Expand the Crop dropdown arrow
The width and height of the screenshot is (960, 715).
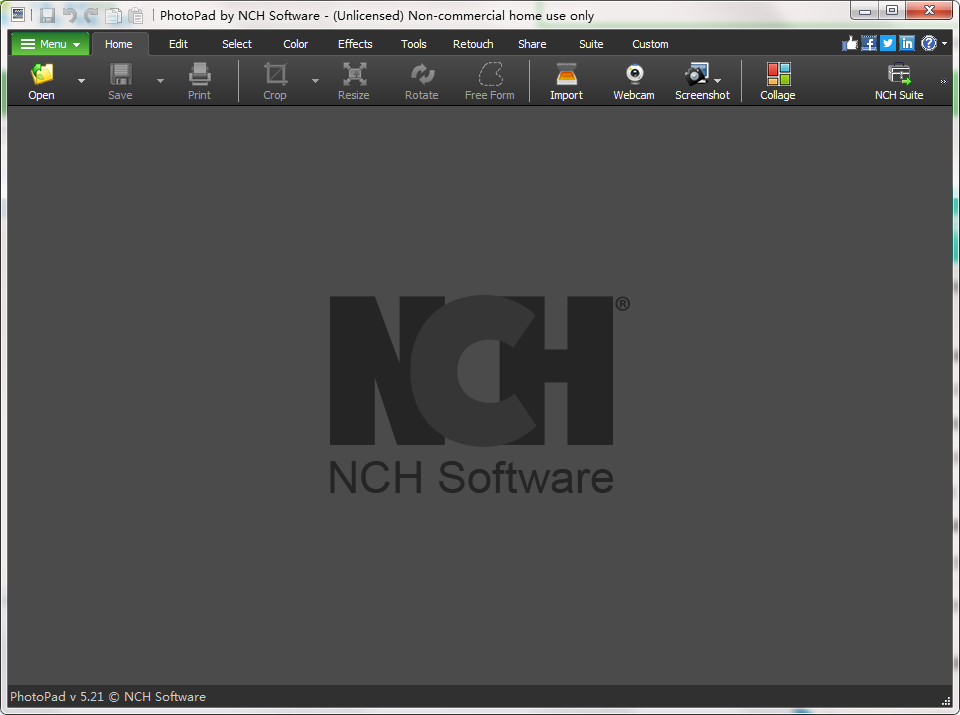pyautogui.click(x=315, y=81)
